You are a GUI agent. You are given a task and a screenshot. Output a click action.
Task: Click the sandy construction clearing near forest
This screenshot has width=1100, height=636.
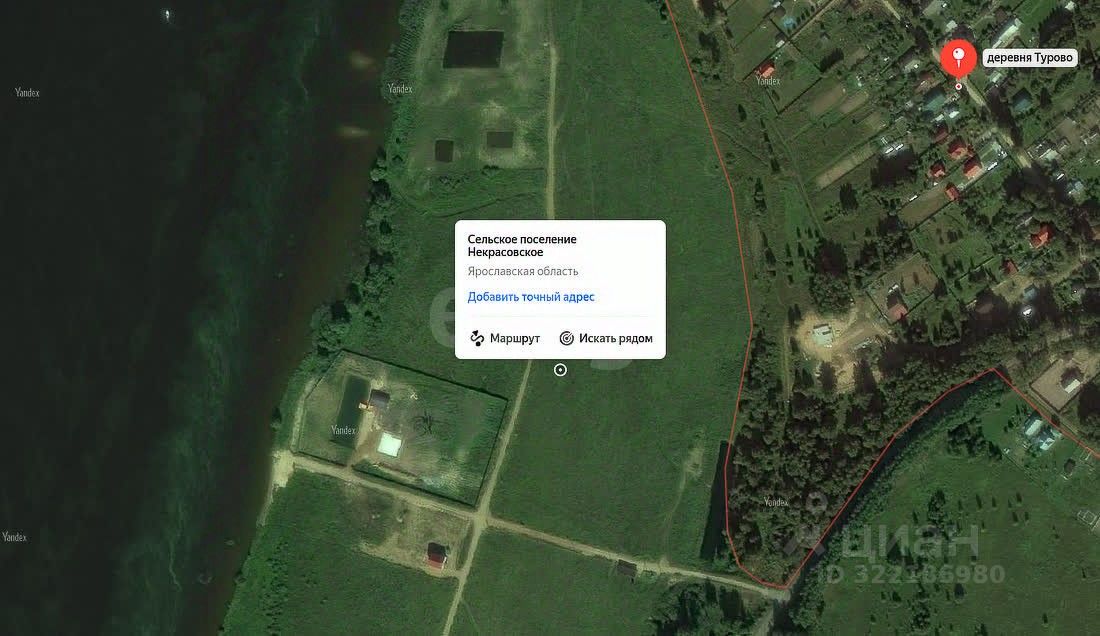click(x=830, y=339)
